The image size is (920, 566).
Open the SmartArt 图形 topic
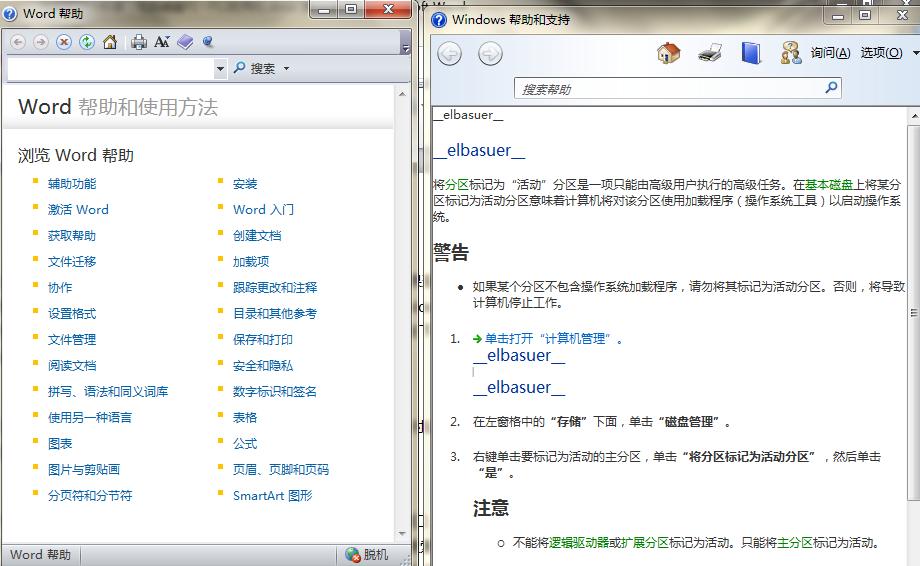[x=273, y=496]
